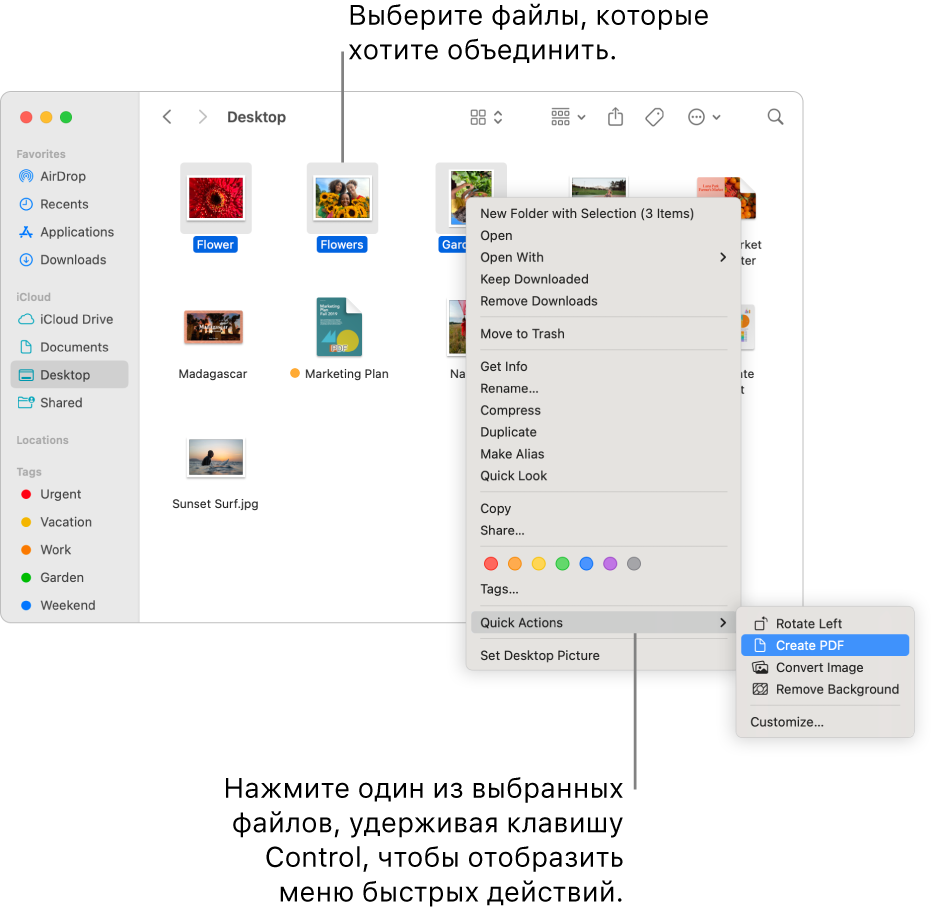Screen dimensions: 931x912
Task: Click the golf course photo thumbnail
Action: point(598,187)
